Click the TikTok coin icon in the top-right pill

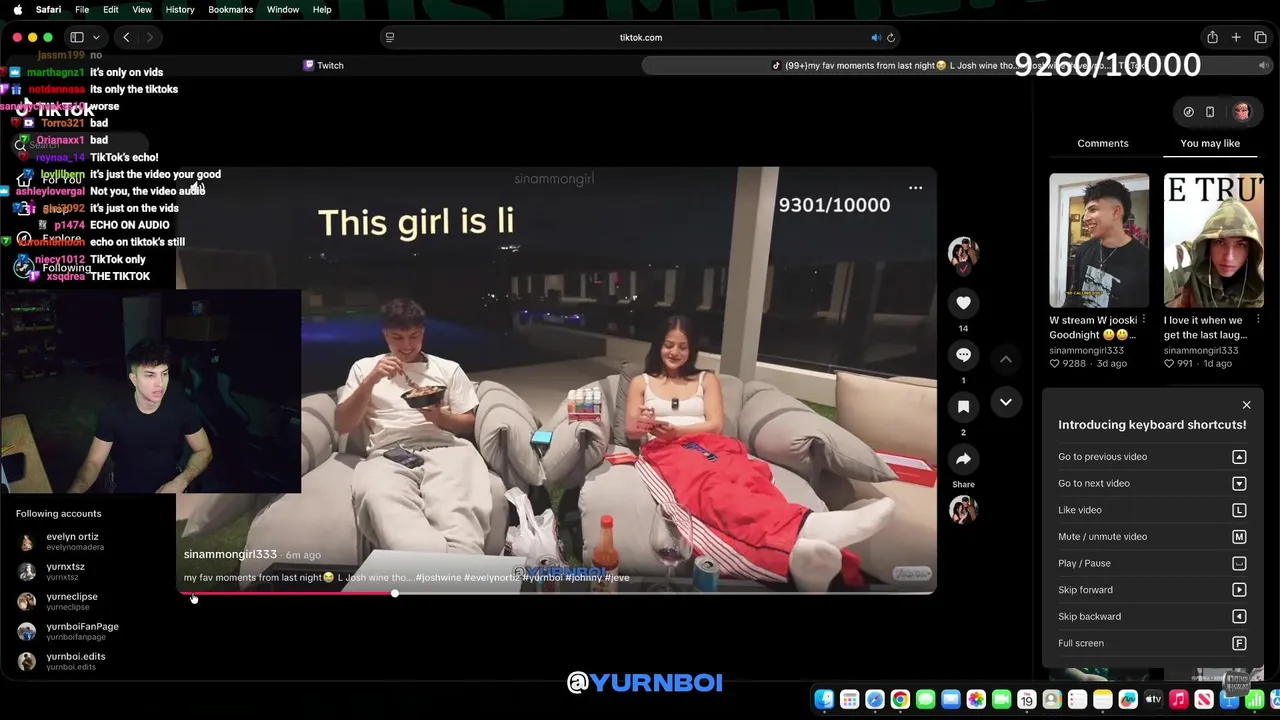pyautogui.click(x=1188, y=112)
